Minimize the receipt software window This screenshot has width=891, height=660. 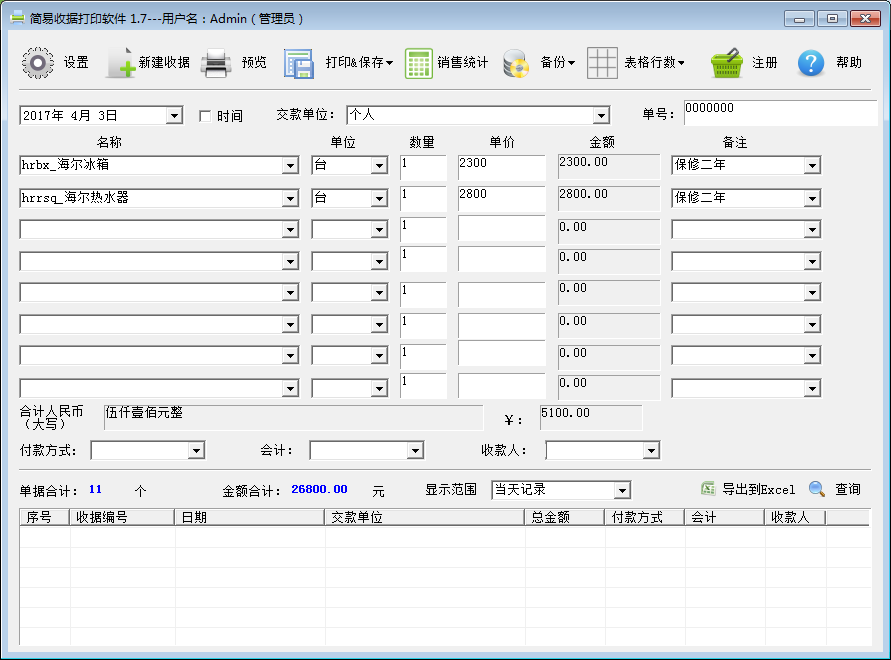pos(799,19)
